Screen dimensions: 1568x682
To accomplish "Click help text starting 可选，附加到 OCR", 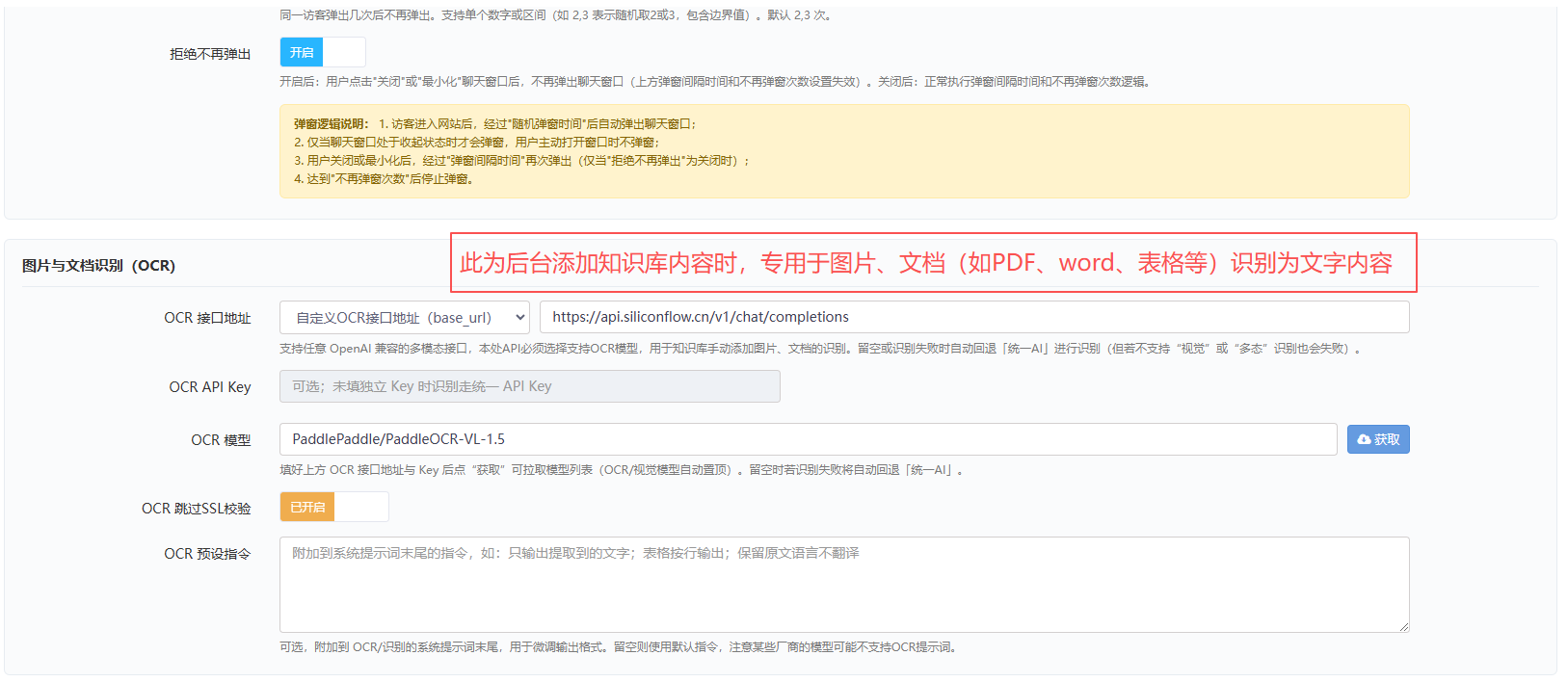I will 621,647.
